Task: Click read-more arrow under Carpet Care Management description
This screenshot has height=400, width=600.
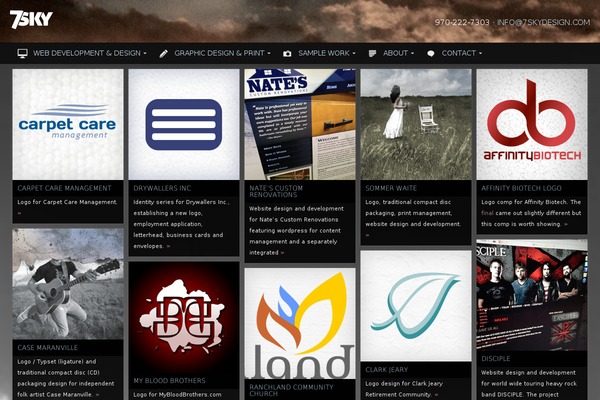Action: click(19, 213)
